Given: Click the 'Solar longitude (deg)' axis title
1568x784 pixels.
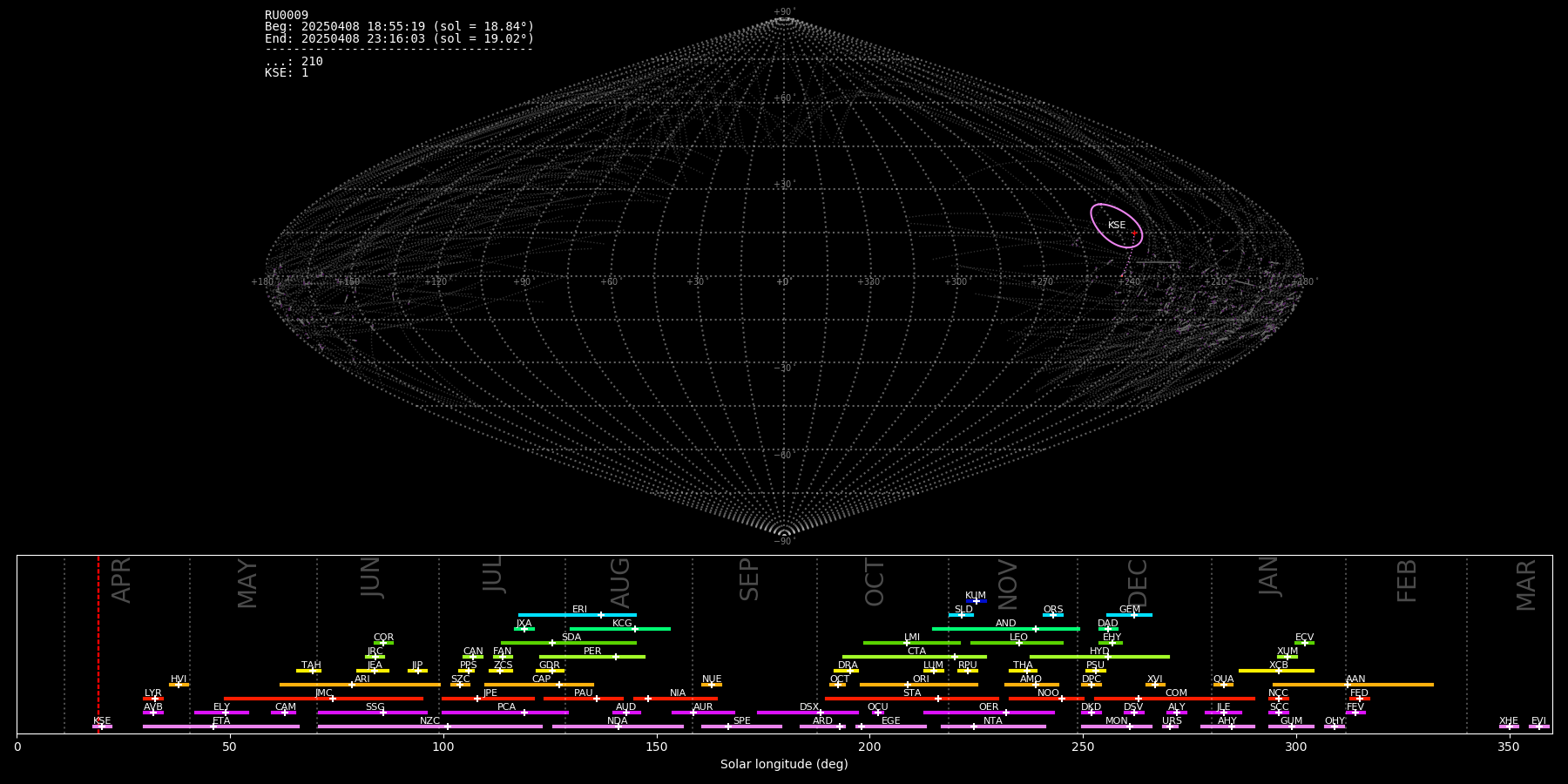Looking at the screenshot, I should tap(784, 764).
